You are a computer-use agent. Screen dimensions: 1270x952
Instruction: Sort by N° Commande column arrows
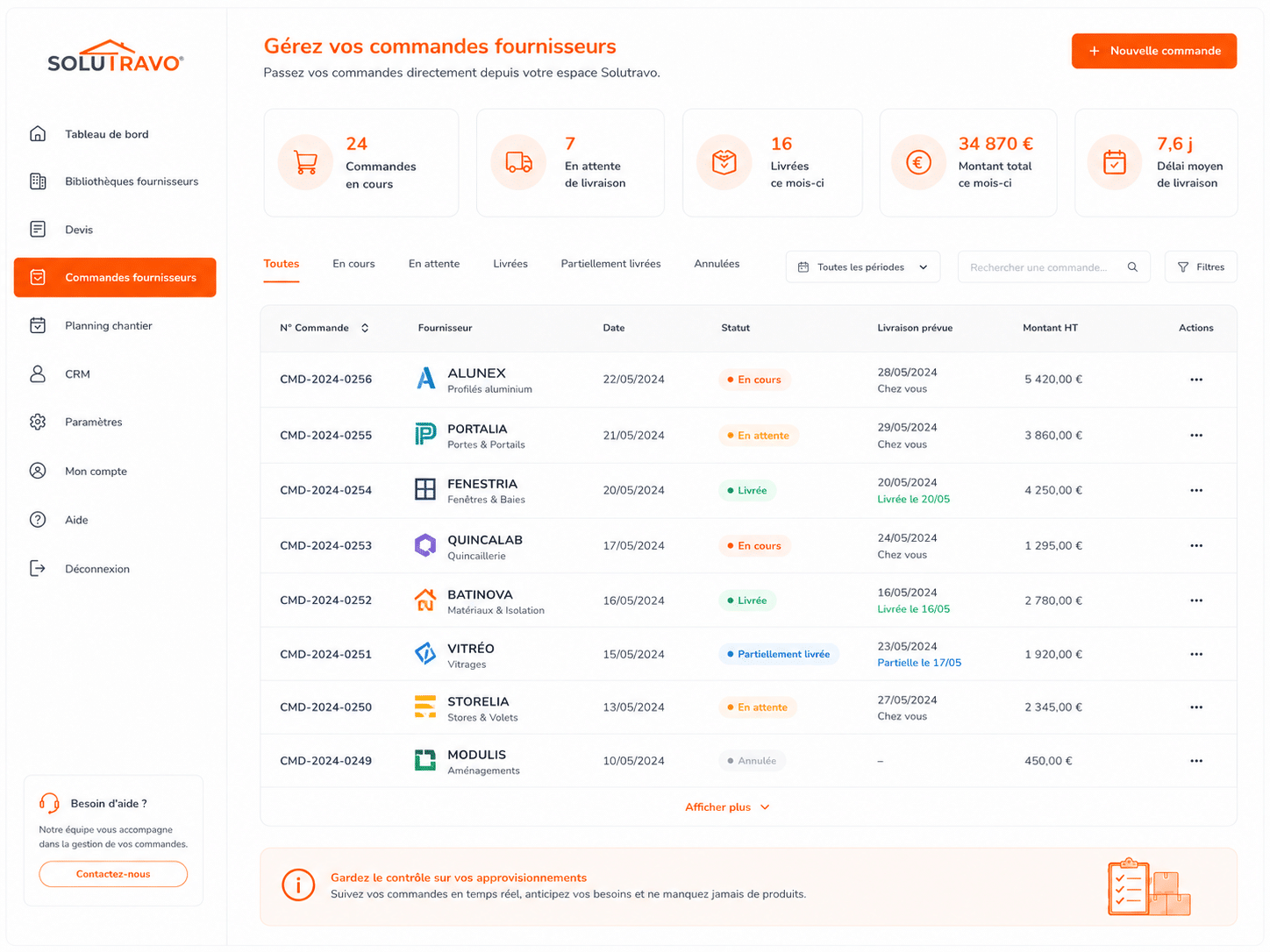pyautogui.click(x=365, y=328)
